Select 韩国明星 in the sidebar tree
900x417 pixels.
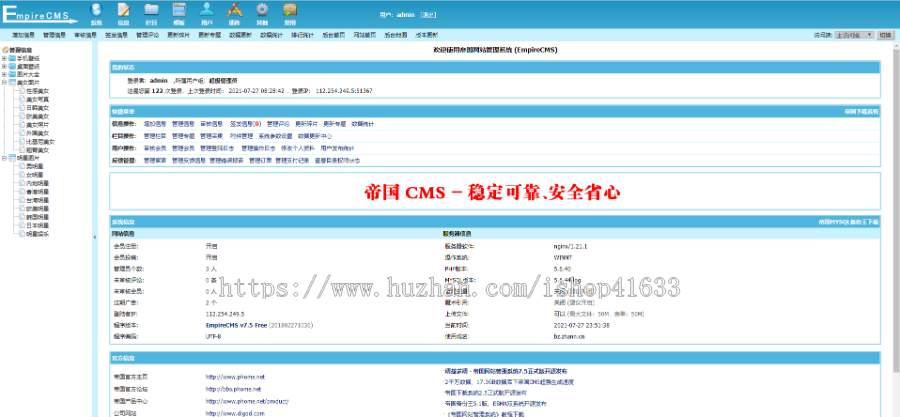pos(38,216)
